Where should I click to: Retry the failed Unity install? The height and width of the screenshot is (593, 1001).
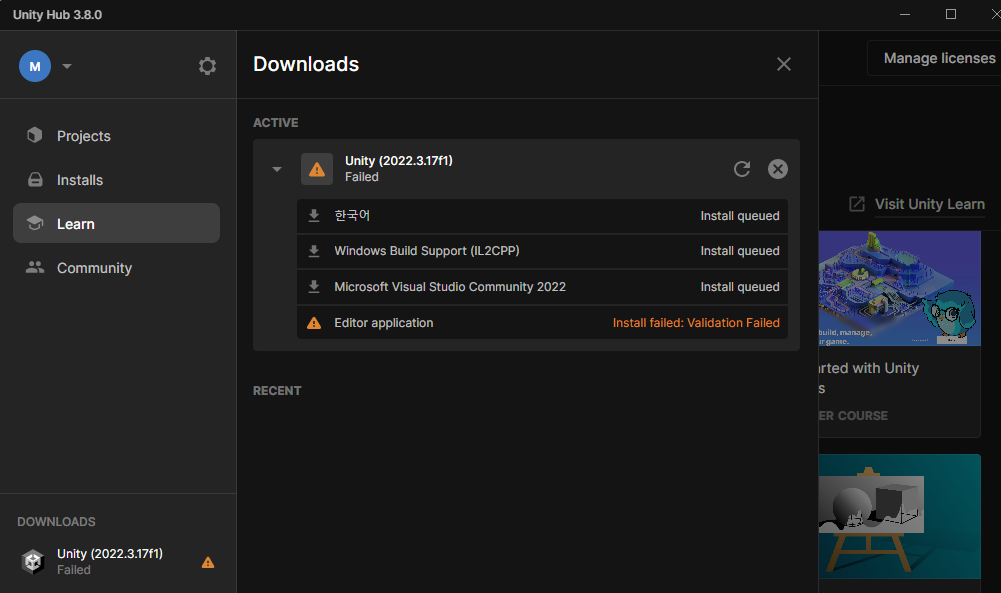click(x=742, y=169)
